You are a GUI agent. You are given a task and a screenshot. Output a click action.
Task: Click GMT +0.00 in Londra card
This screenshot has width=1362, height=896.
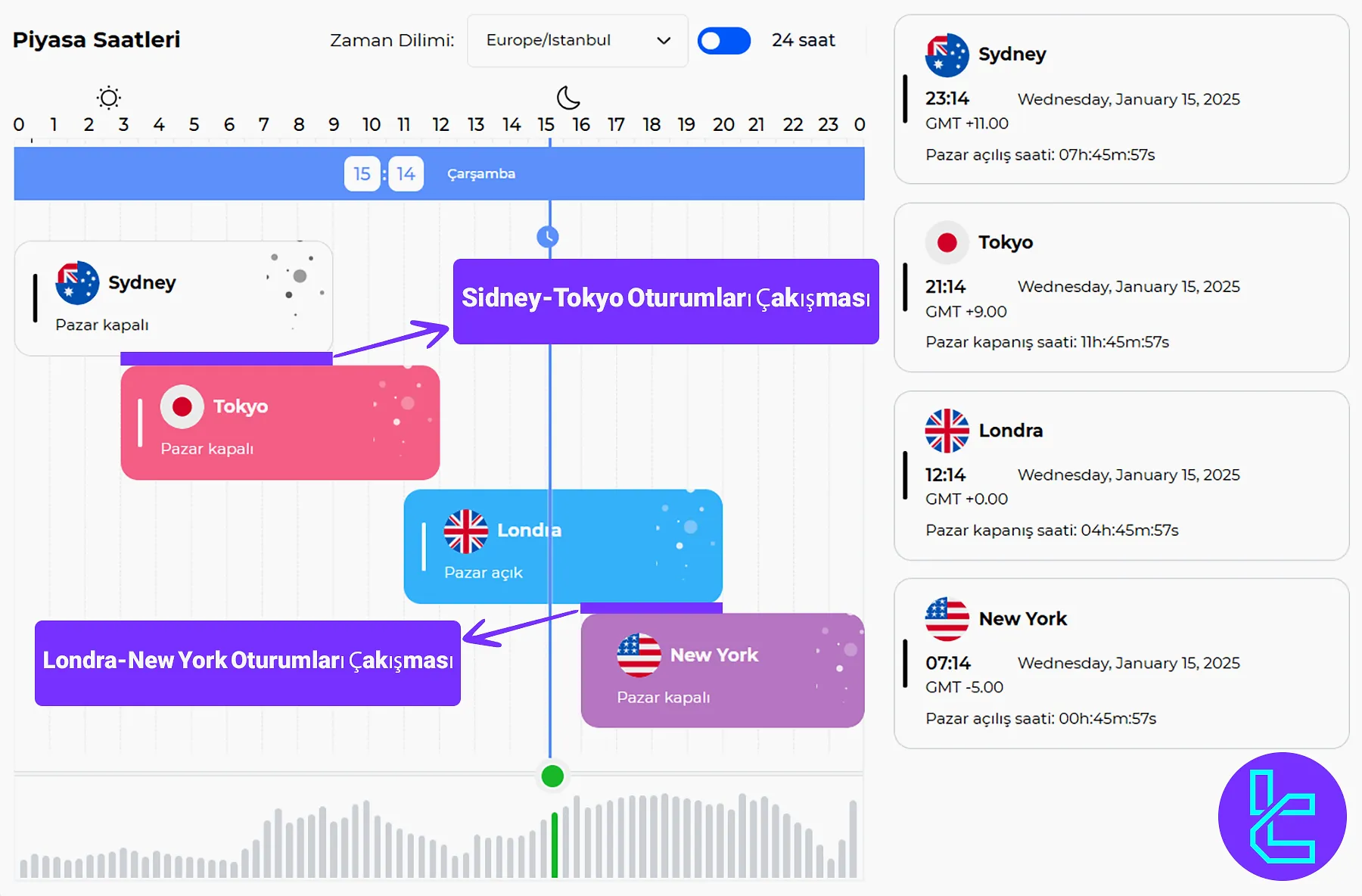pos(967,499)
